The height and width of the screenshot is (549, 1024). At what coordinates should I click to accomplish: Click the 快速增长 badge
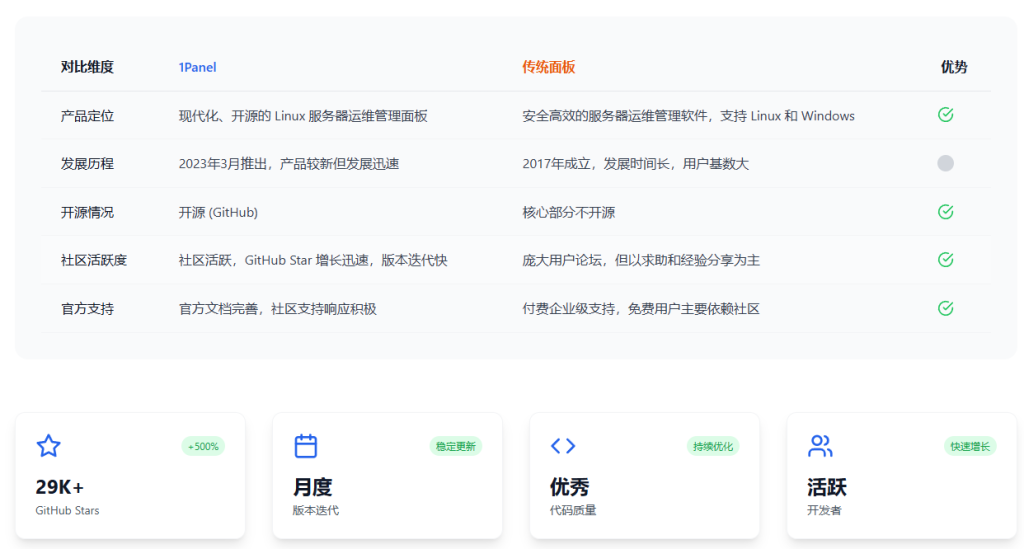(x=970, y=446)
